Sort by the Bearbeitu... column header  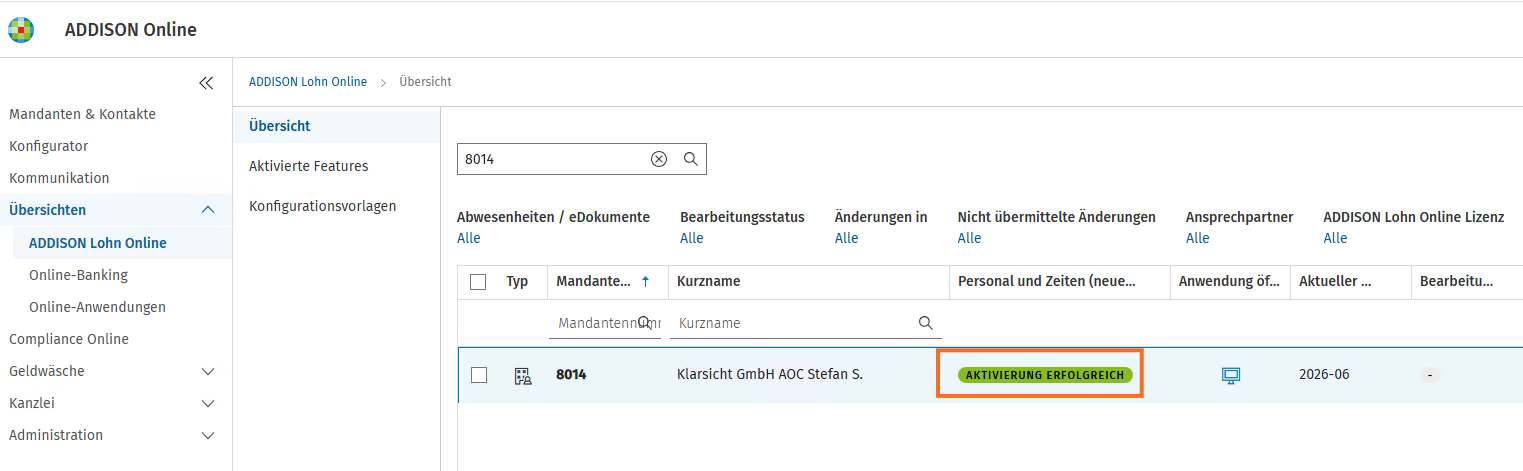1456,282
